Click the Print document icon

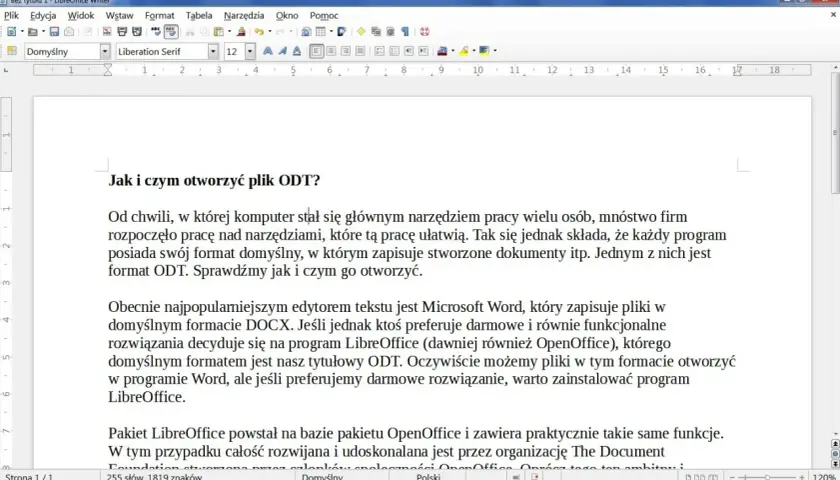point(122,32)
